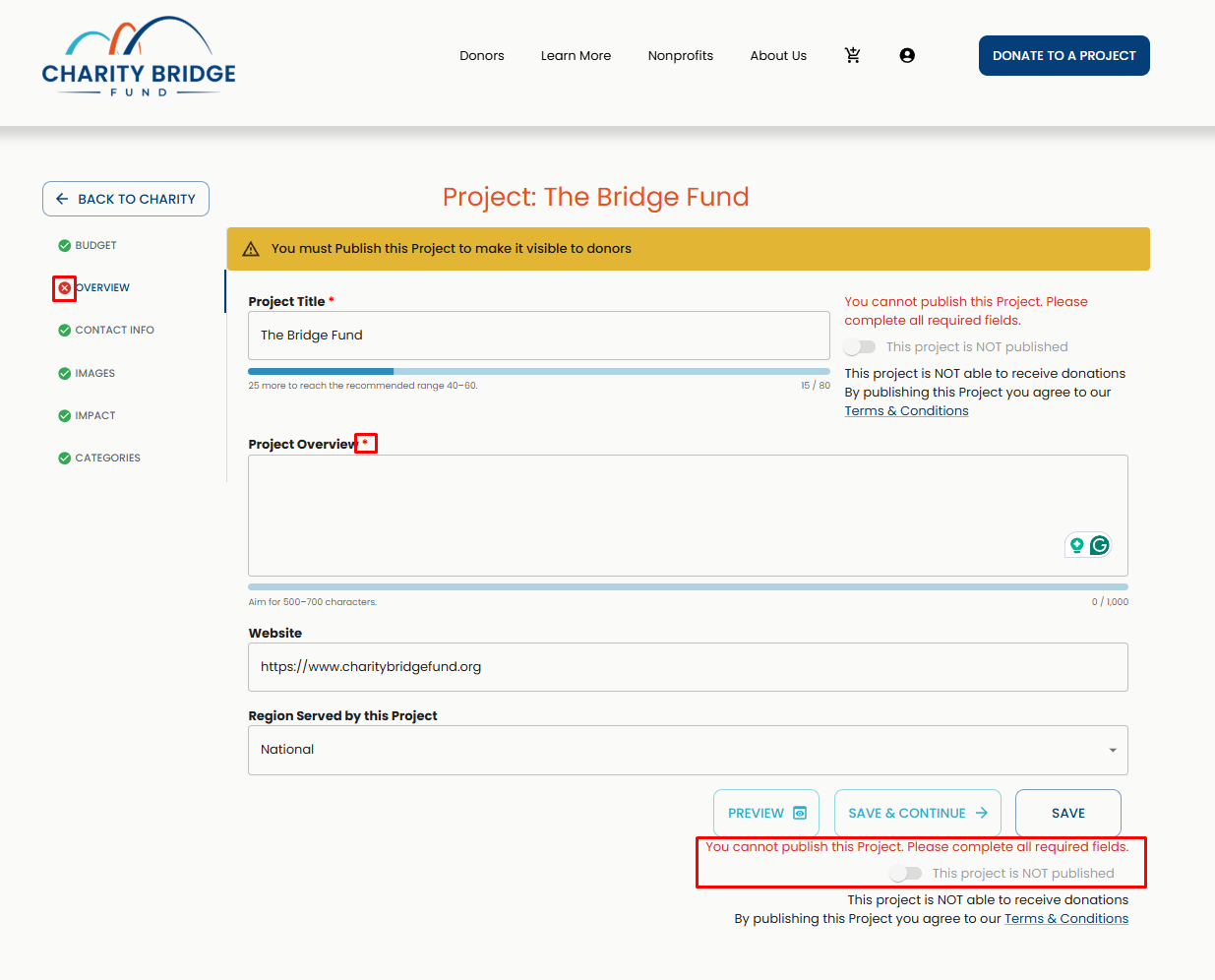Open the shopping cart icon

coord(853,55)
